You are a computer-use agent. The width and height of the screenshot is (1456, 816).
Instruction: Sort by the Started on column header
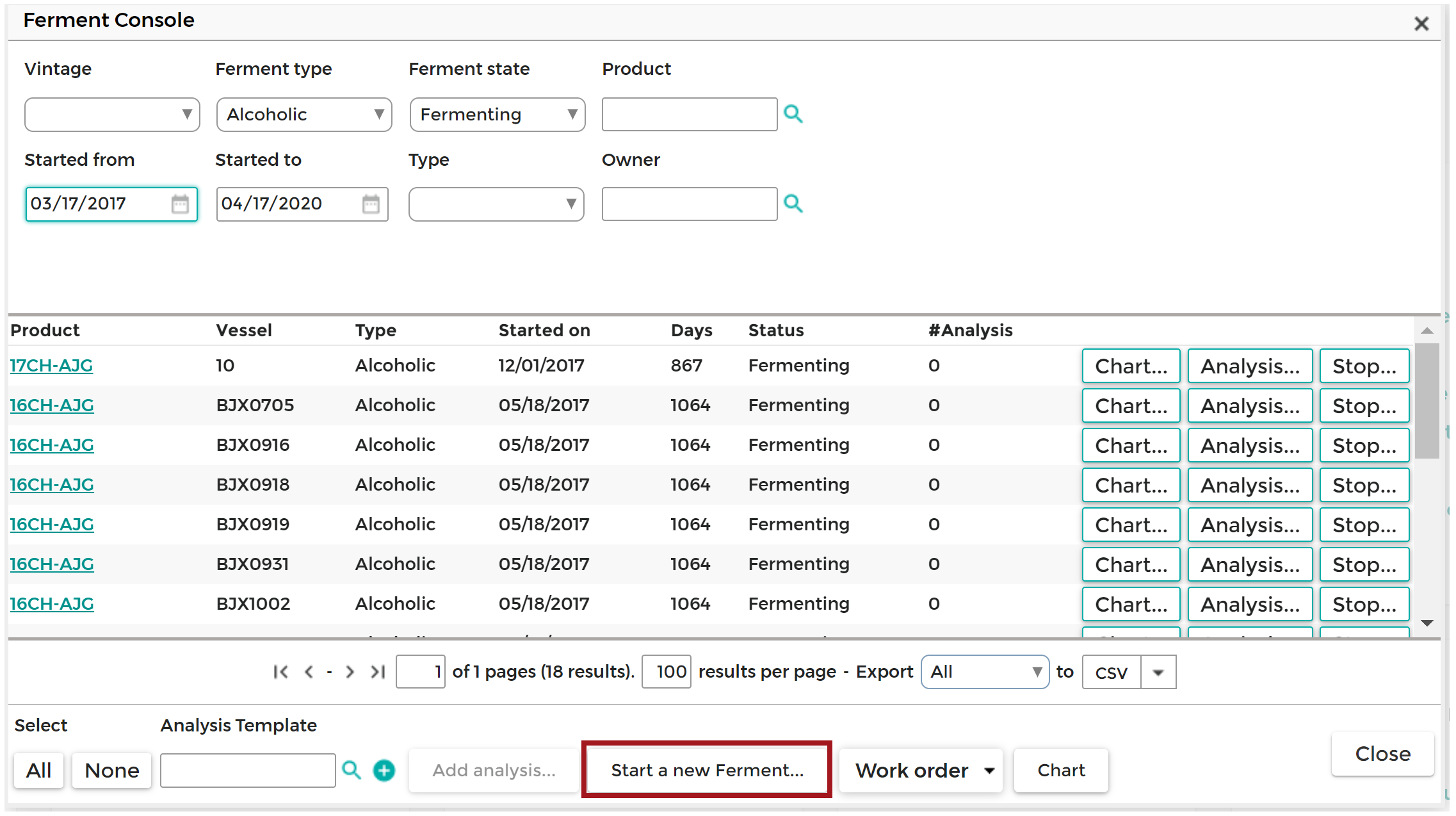coord(544,330)
